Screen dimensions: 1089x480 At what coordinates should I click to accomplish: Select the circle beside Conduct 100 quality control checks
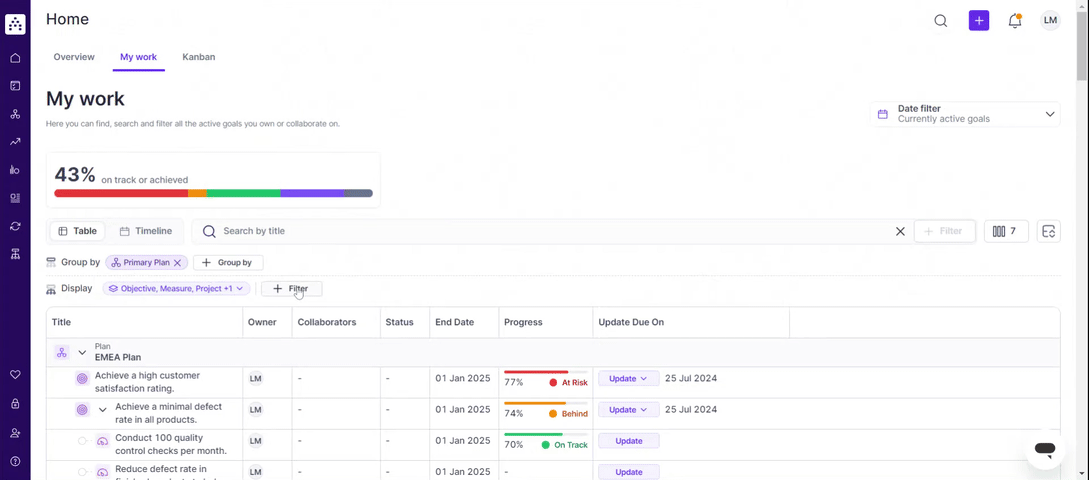(82, 441)
